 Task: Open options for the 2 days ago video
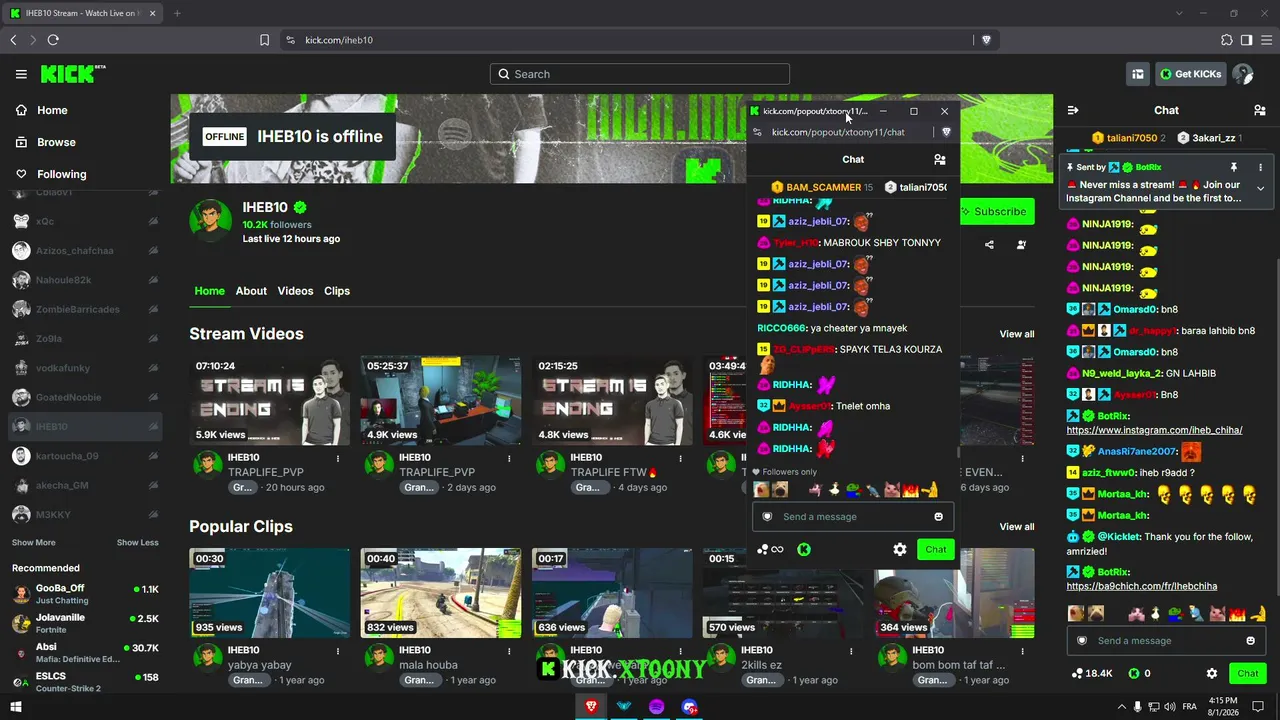click(509, 459)
